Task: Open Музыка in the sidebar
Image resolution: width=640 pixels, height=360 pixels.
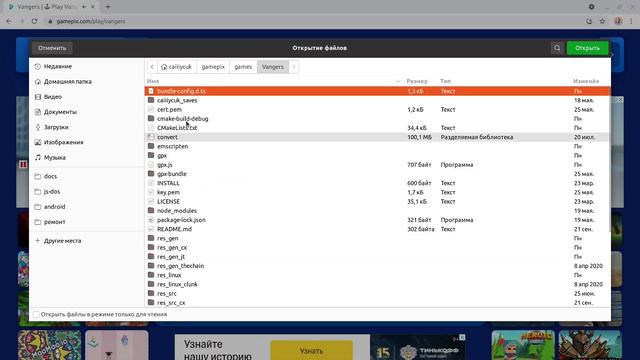Action: [x=55, y=157]
